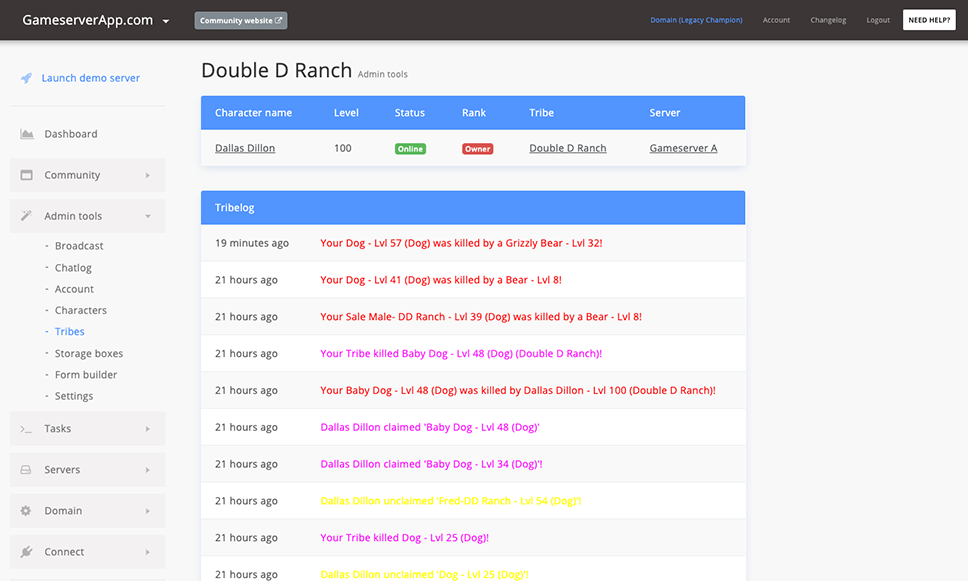Open Chatlog in the sidebar

pyautogui.click(x=73, y=267)
